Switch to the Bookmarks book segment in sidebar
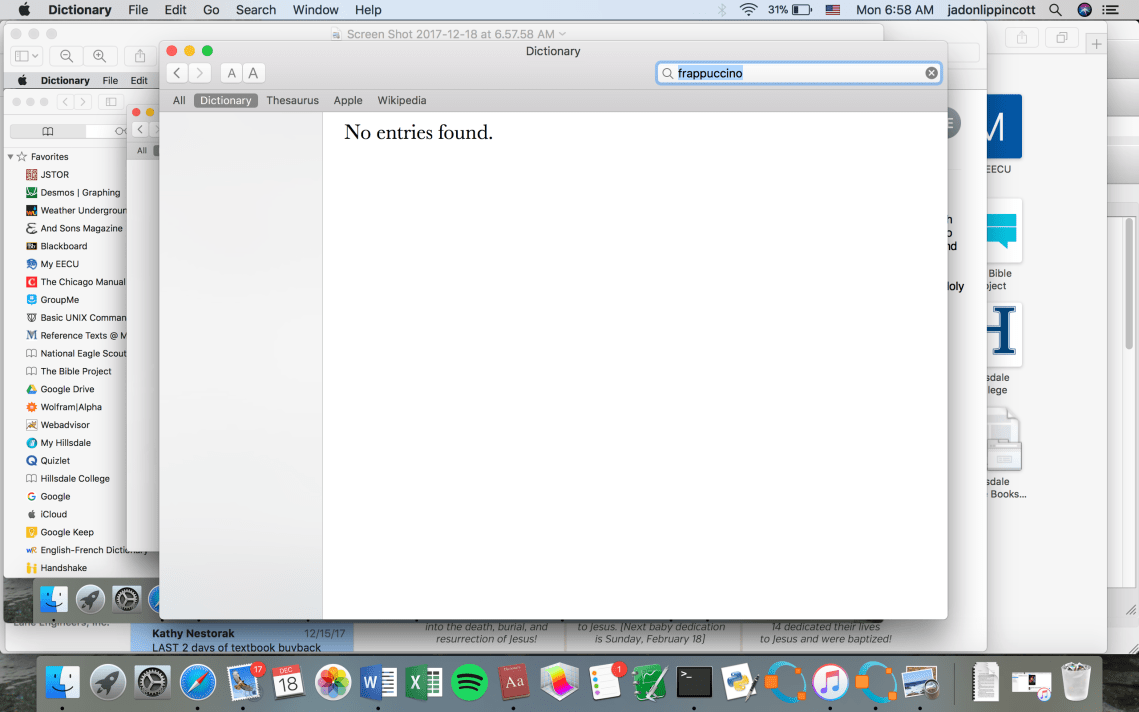 [47, 132]
